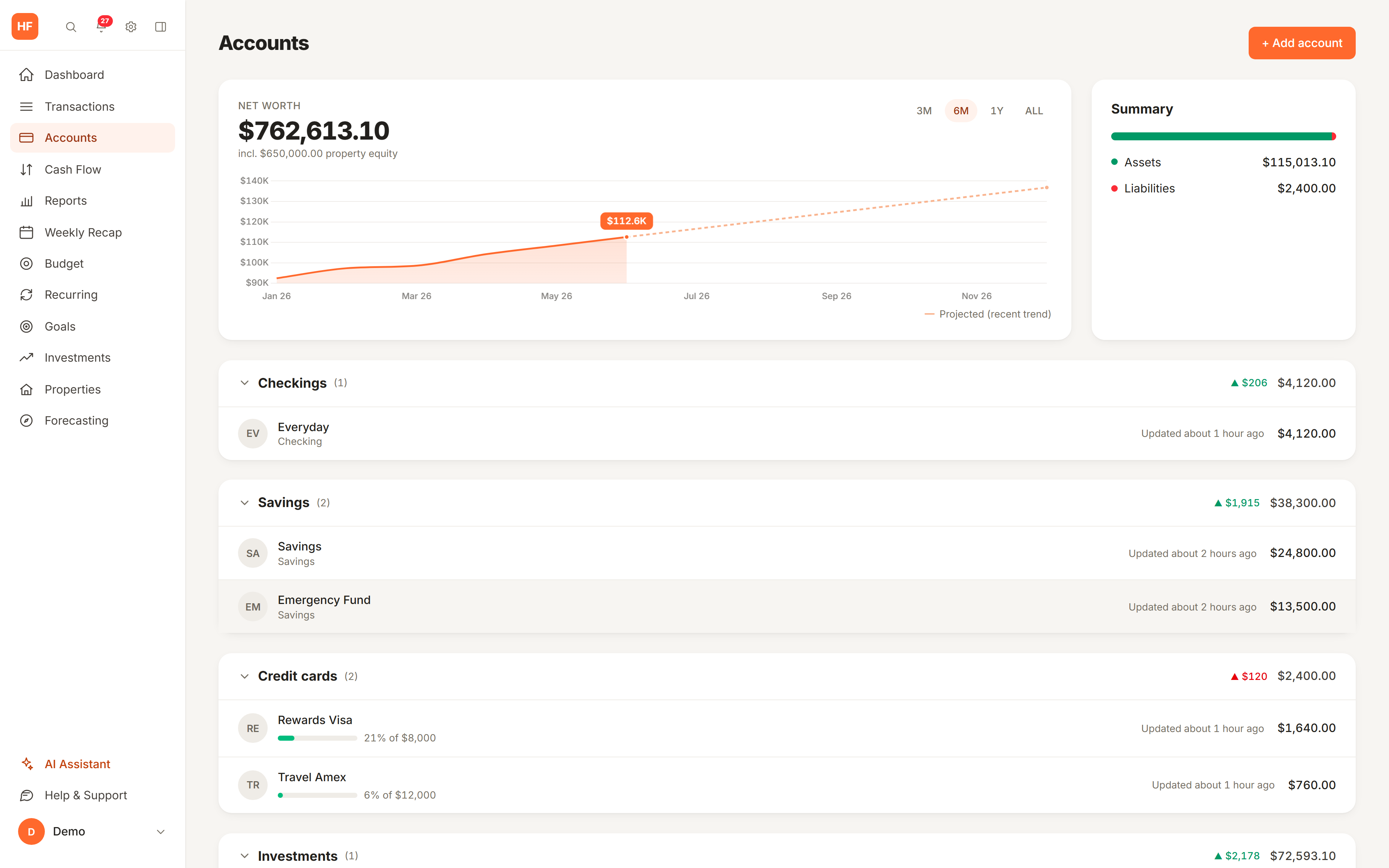This screenshot has height=868, width=1389.
Task: Click the Accounts card icon
Action: point(26,138)
